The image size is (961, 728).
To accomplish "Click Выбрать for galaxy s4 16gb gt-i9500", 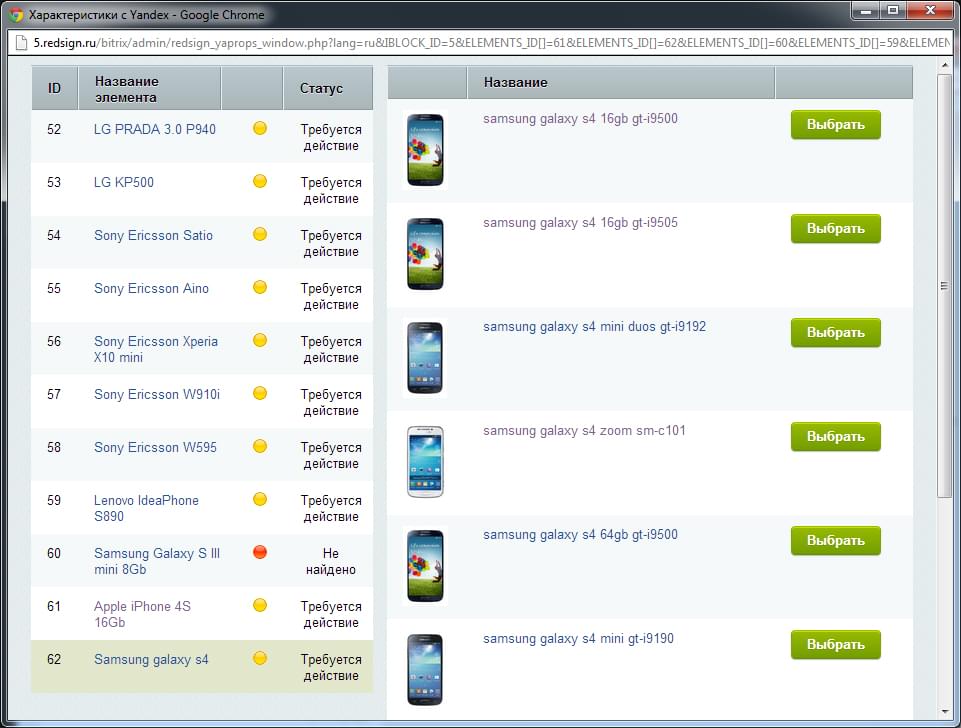I will click(835, 124).
